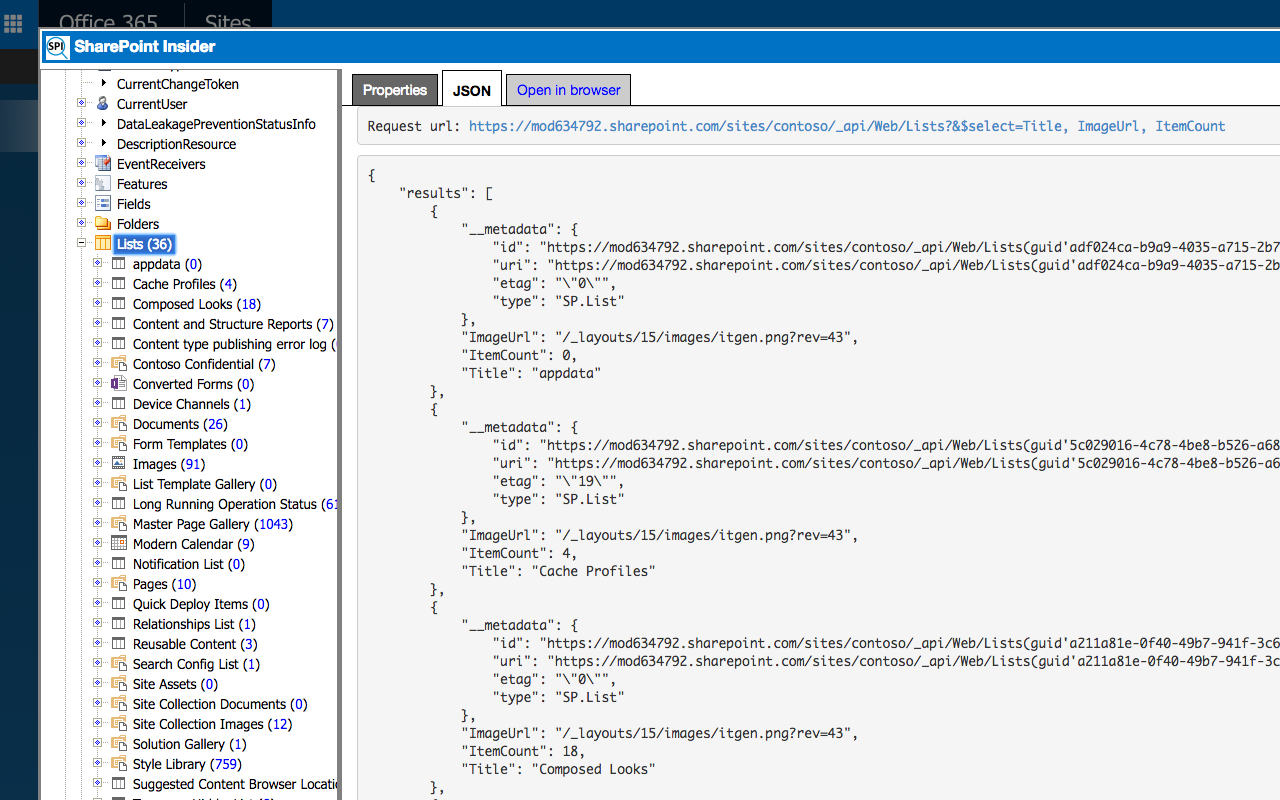Viewport: 1280px width, 800px height.
Task: Select List Template Gallery (0)
Action: pos(205,484)
